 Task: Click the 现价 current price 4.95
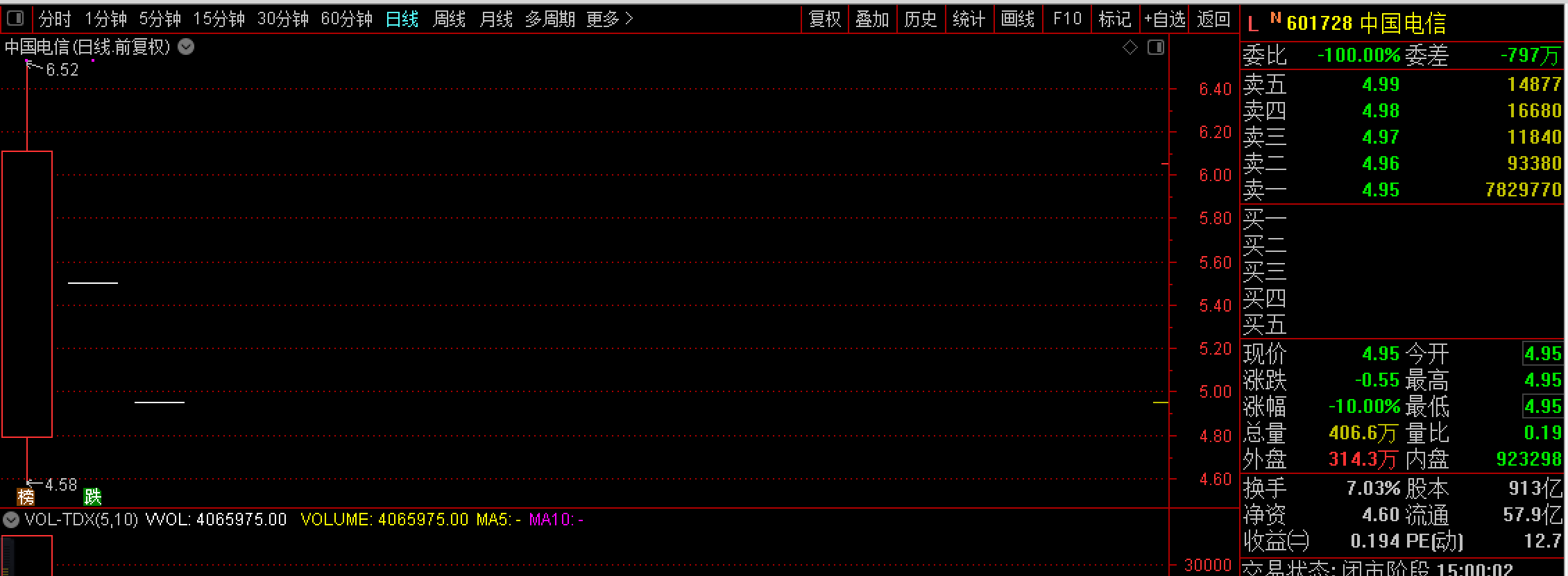pos(1381,354)
